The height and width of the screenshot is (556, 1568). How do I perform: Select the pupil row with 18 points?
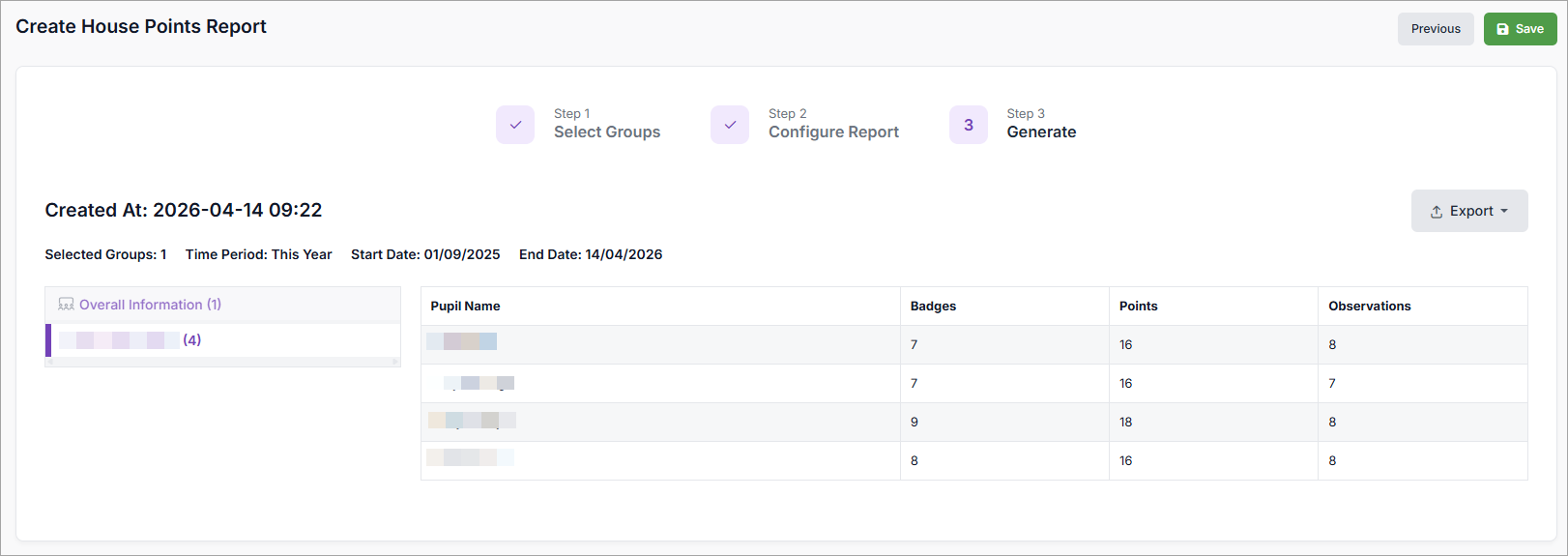[973, 423]
